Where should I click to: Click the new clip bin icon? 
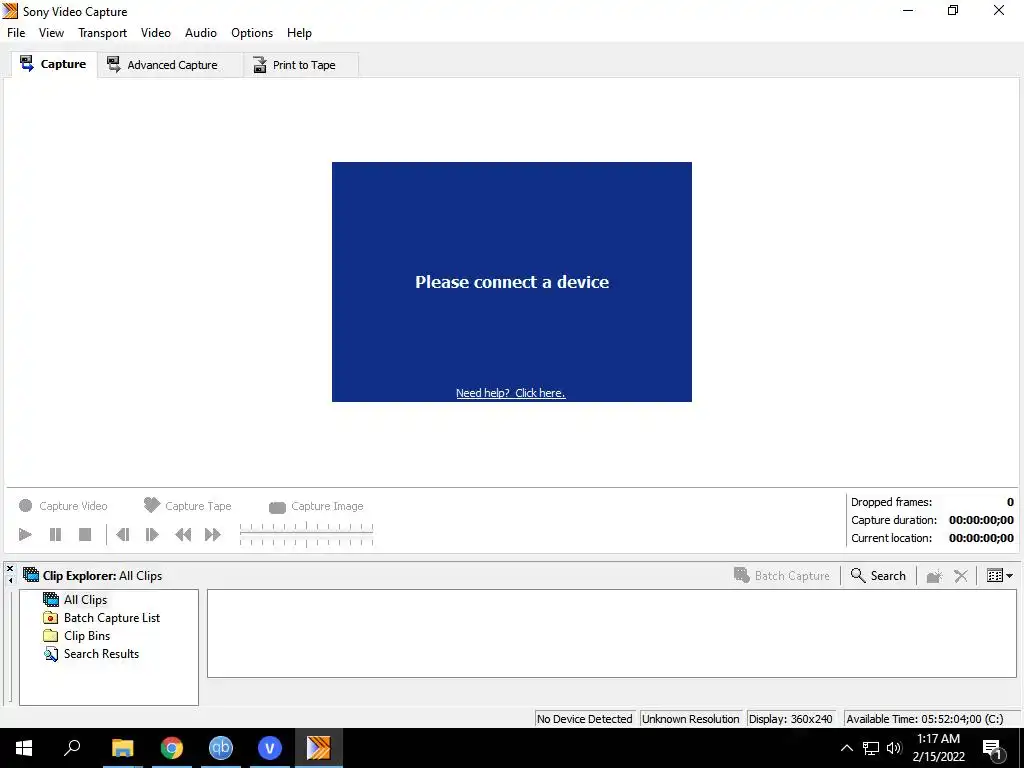(x=935, y=575)
